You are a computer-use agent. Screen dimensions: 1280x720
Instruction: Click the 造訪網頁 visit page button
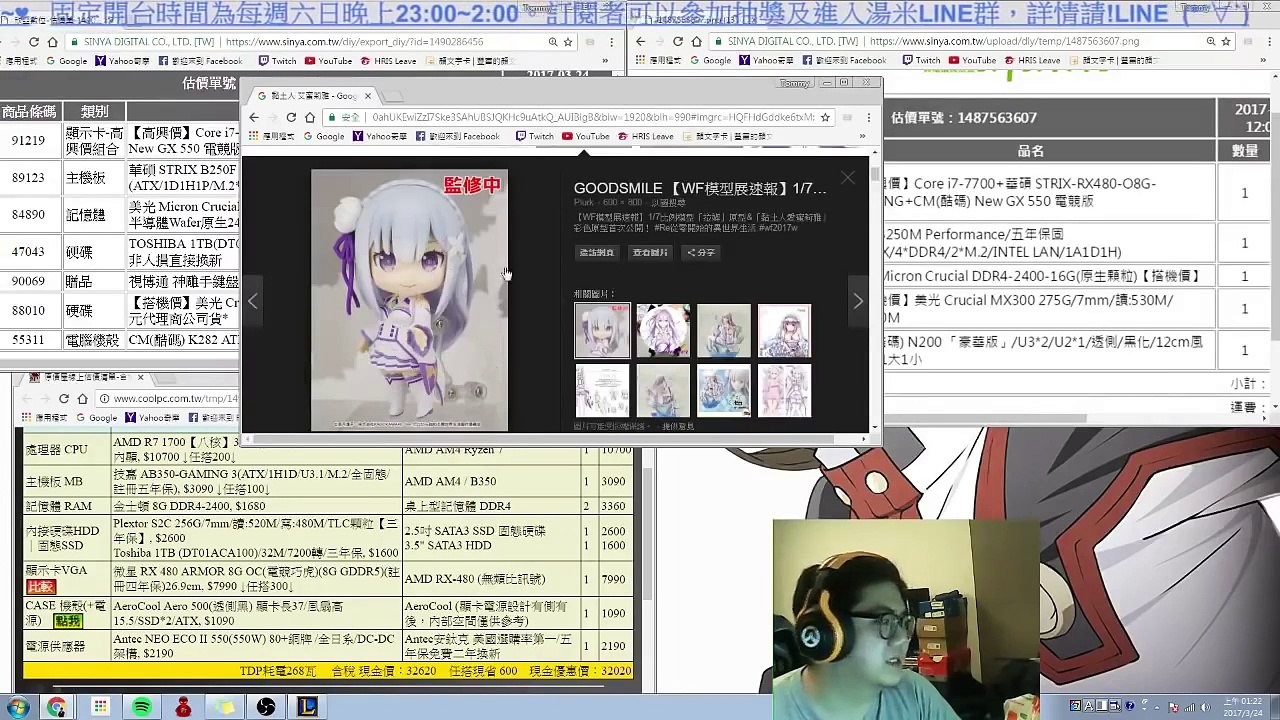597,252
